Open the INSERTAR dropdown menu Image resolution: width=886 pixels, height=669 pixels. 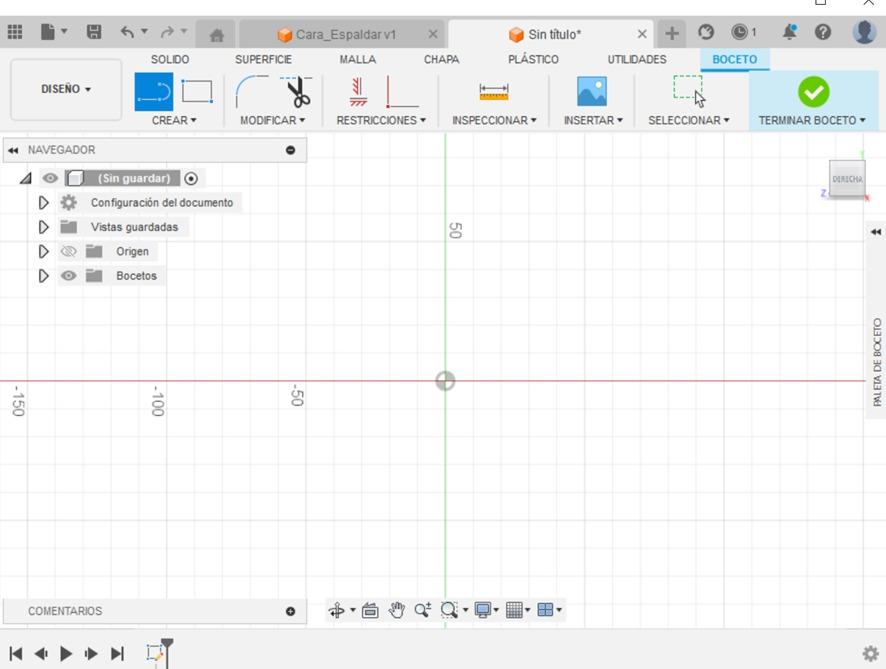coord(593,120)
